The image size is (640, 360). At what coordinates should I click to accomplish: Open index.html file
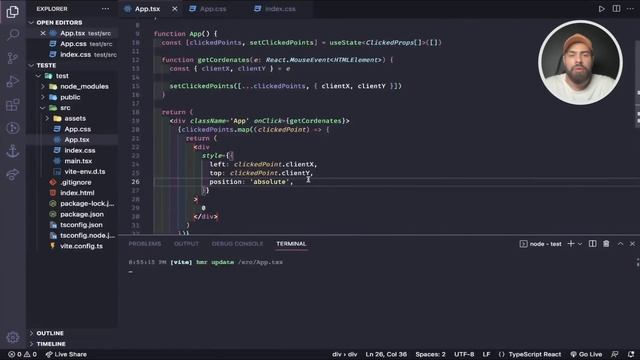pos(77,193)
